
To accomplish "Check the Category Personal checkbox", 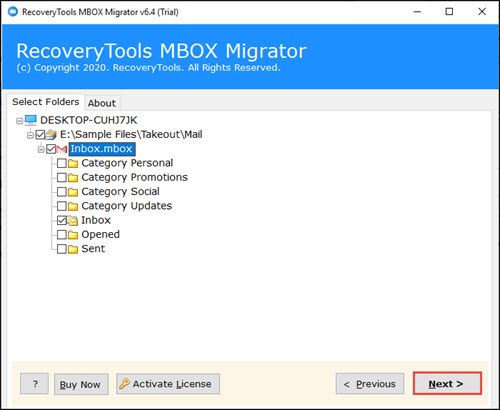I will point(62,163).
